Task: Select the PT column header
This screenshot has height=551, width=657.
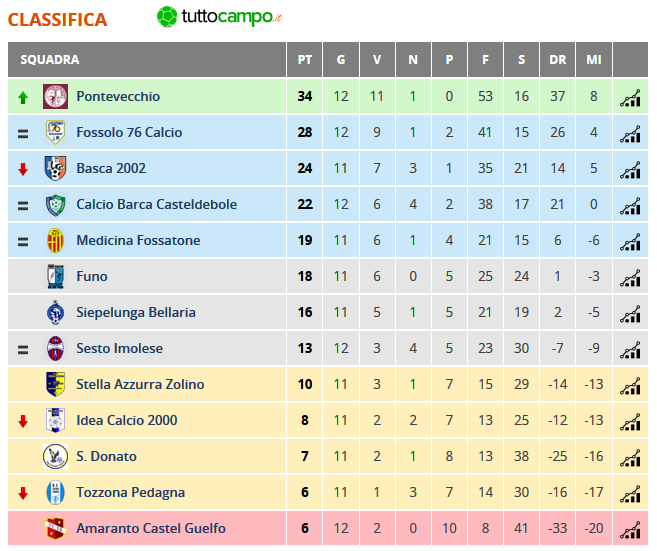Action: [305, 59]
